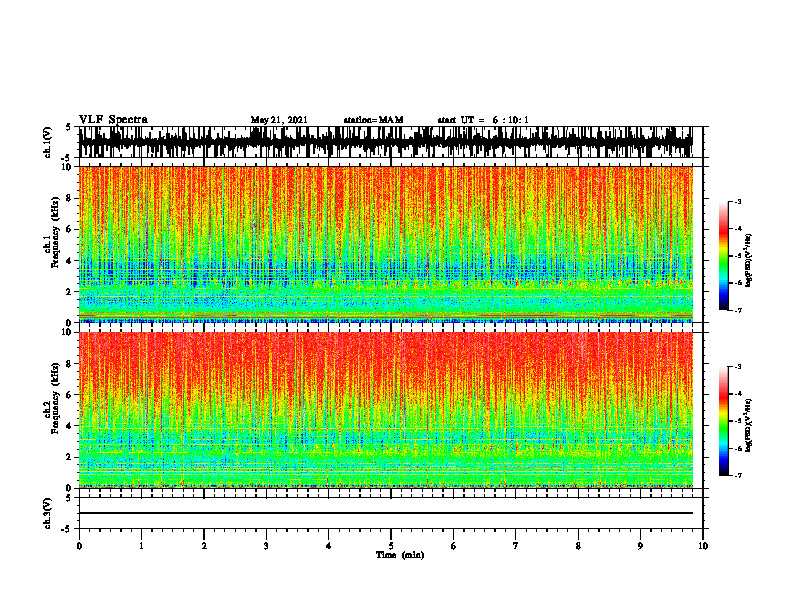Click the "-3" label on ch.1 color bar
This screenshot has width=792, height=612.
[x=738, y=202]
